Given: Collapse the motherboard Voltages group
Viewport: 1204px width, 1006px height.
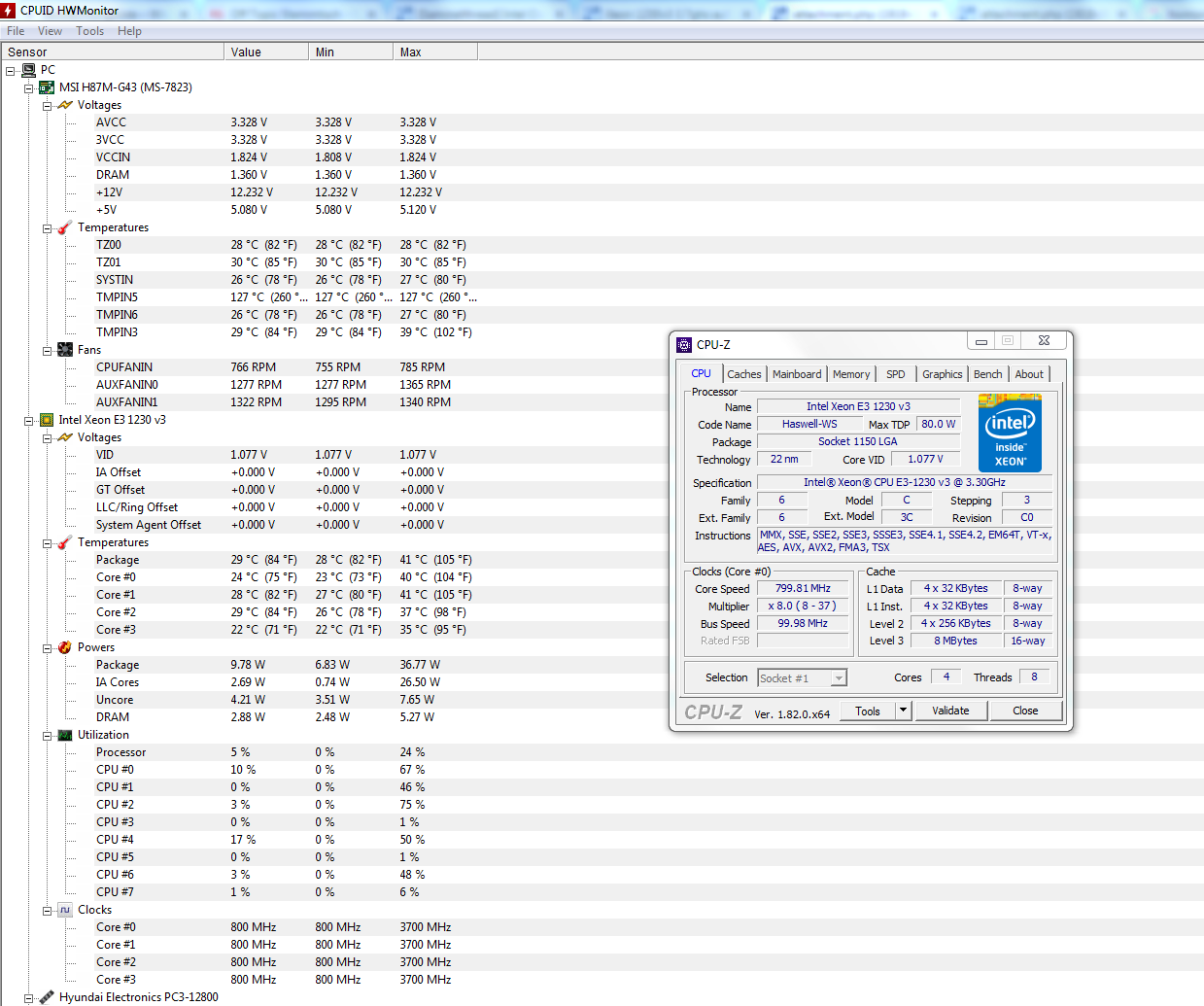Looking at the screenshot, I should pos(47,106).
